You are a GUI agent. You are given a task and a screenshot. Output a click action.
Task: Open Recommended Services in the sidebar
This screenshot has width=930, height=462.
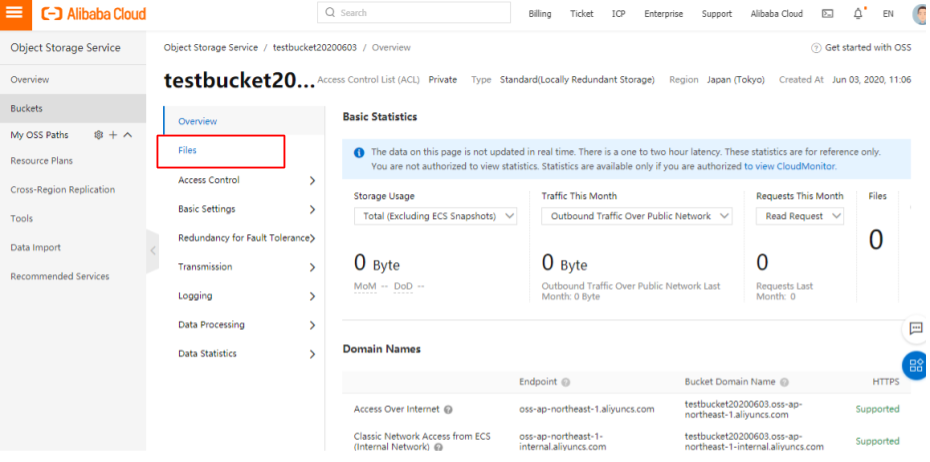point(59,276)
